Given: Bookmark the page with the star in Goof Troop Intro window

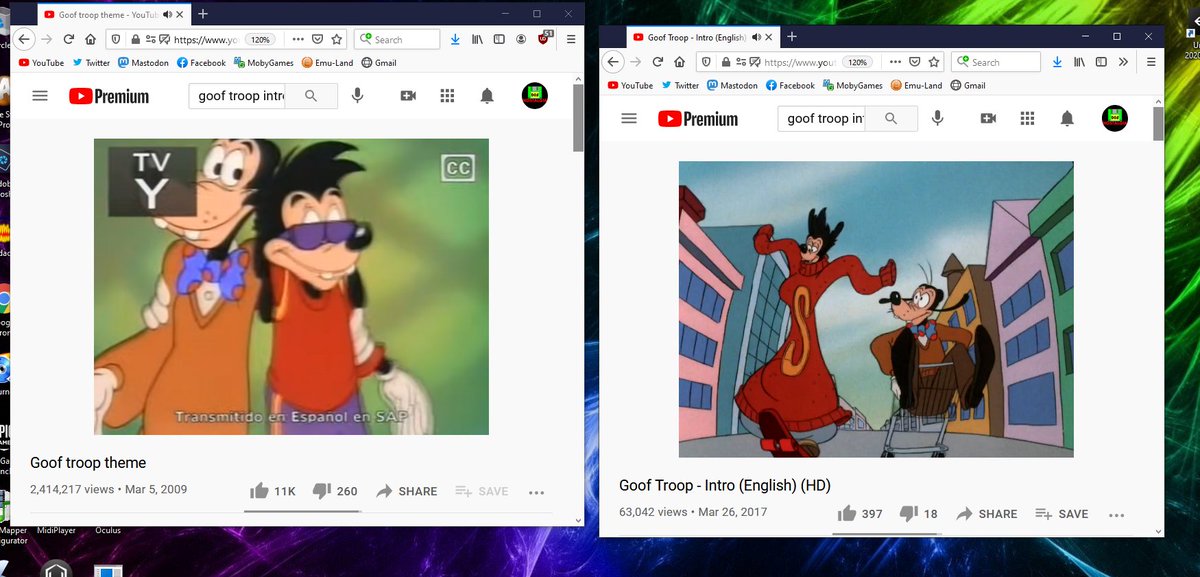Looking at the screenshot, I should click(934, 62).
